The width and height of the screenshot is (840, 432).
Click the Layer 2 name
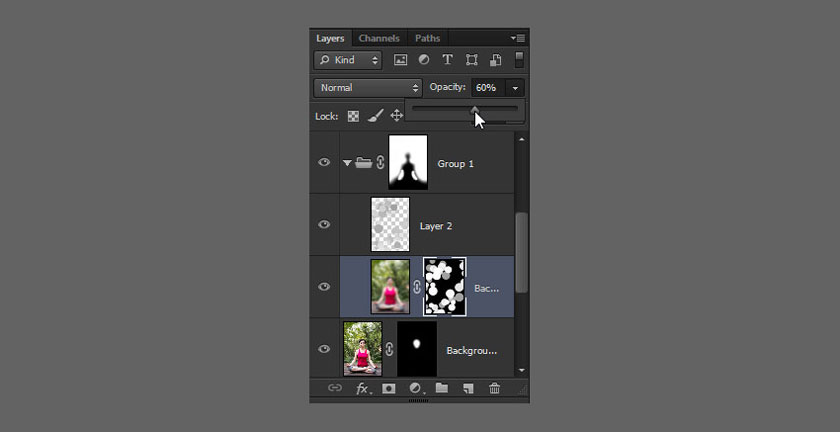click(x=436, y=226)
